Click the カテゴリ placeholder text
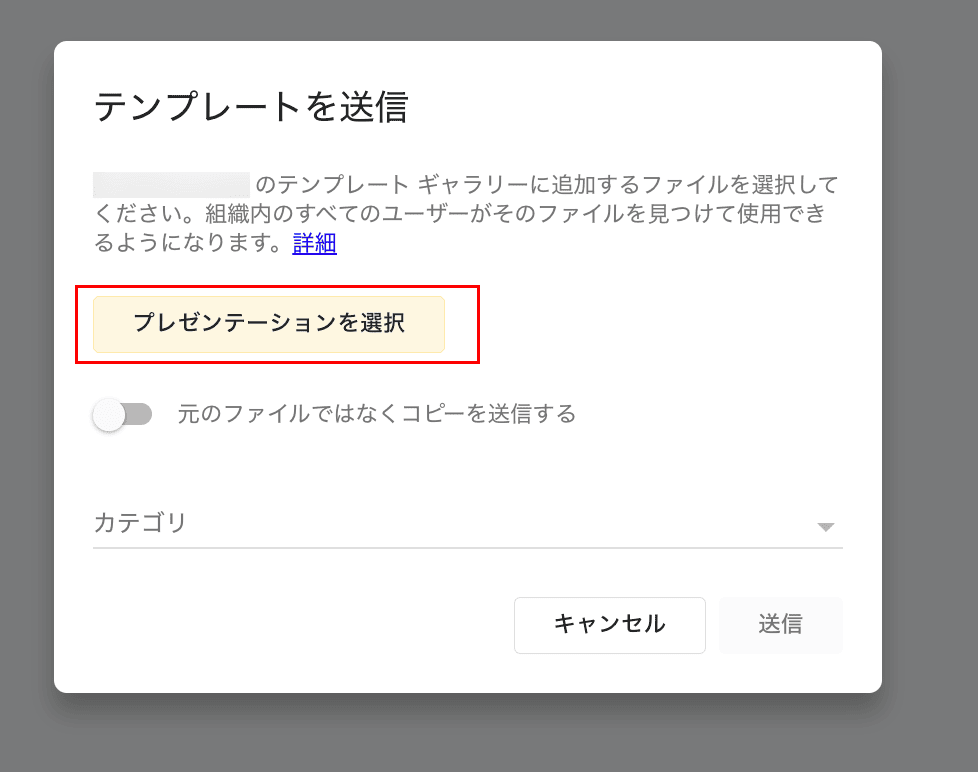The image size is (978, 772). pos(140,523)
